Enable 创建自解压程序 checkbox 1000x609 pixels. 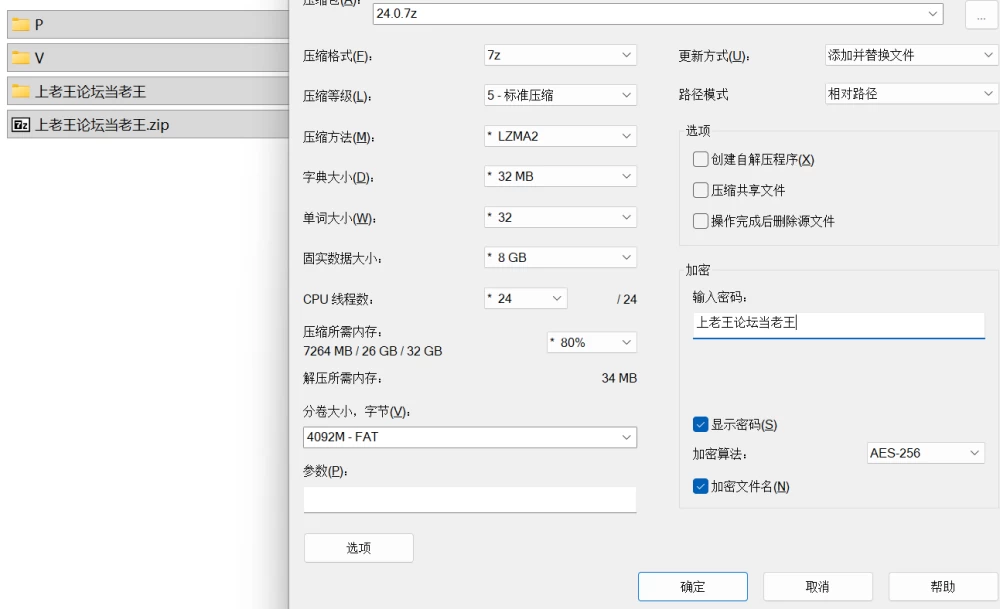pos(700,159)
